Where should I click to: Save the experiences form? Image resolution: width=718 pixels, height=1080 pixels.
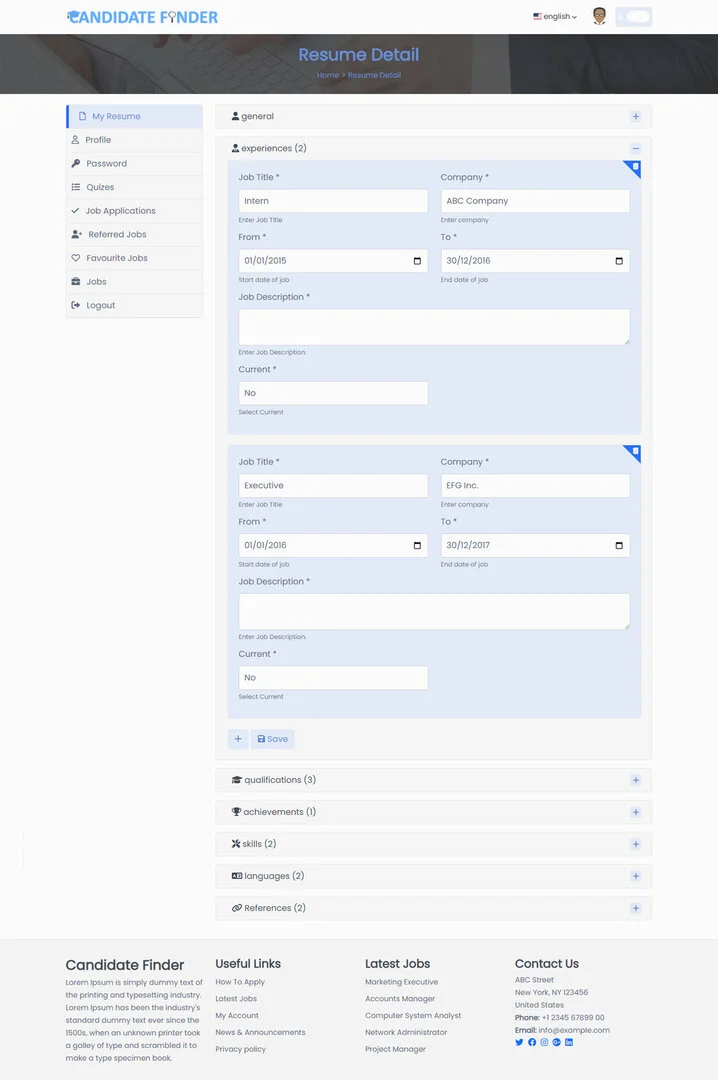pos(273,739)
